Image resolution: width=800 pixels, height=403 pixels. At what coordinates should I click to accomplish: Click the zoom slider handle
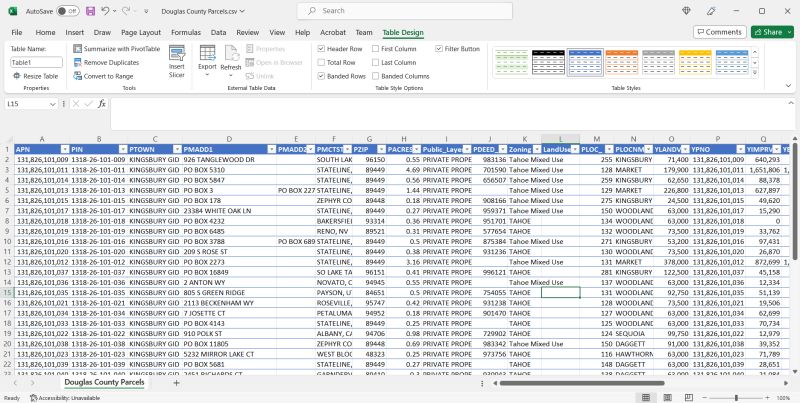click(x=736, y=397)
